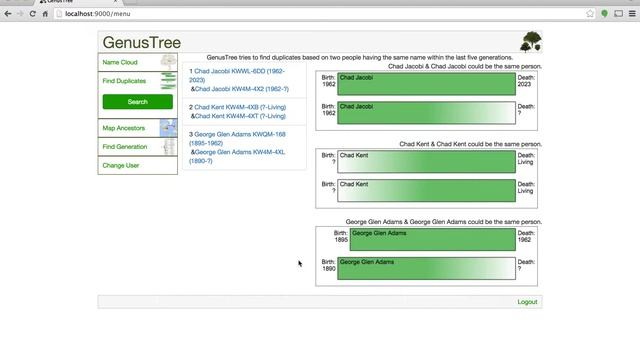
Task: Open the browser home page icon
Action: click(45, 13)
